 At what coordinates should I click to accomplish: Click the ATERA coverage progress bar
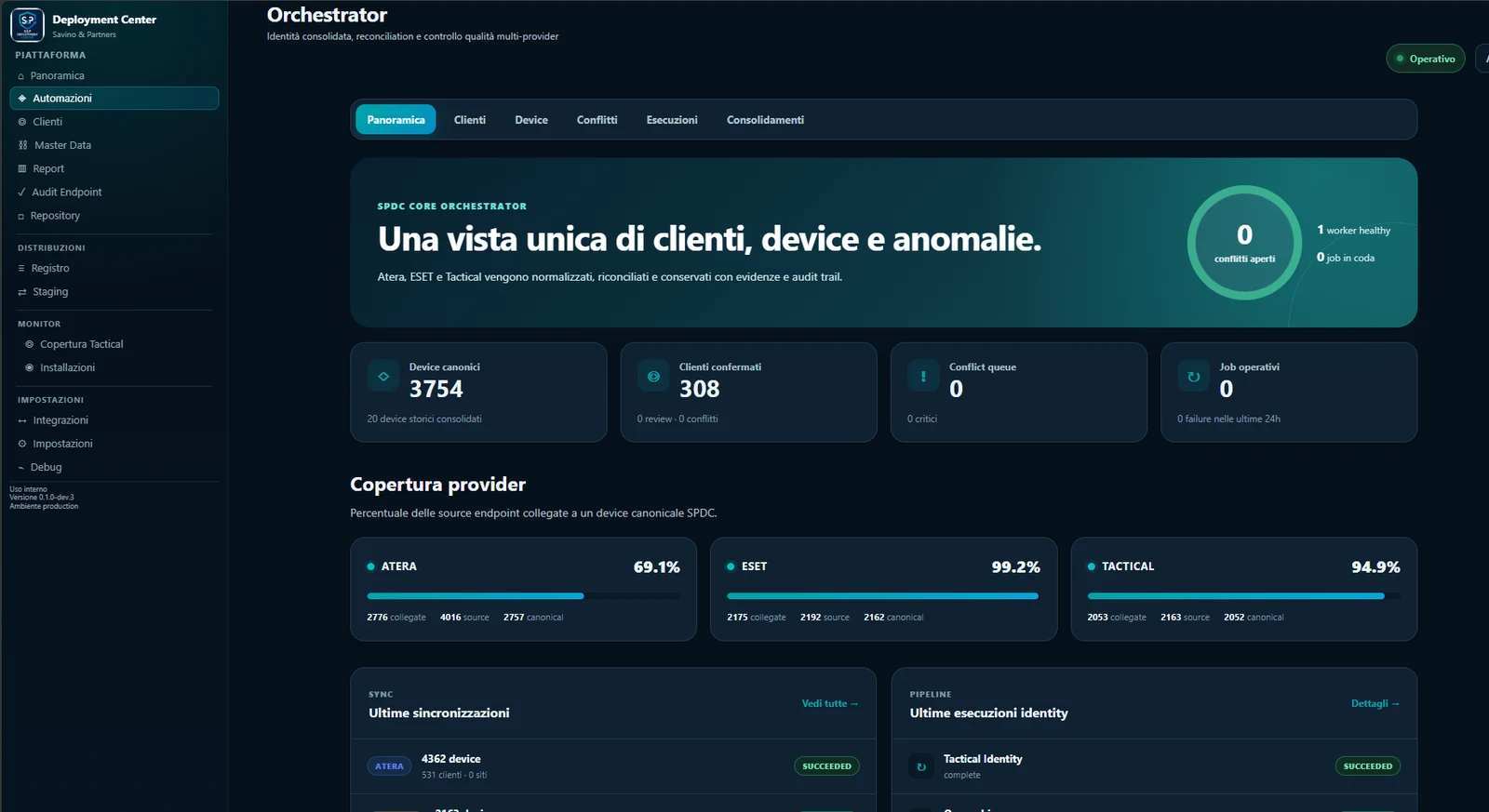[523, 596]
